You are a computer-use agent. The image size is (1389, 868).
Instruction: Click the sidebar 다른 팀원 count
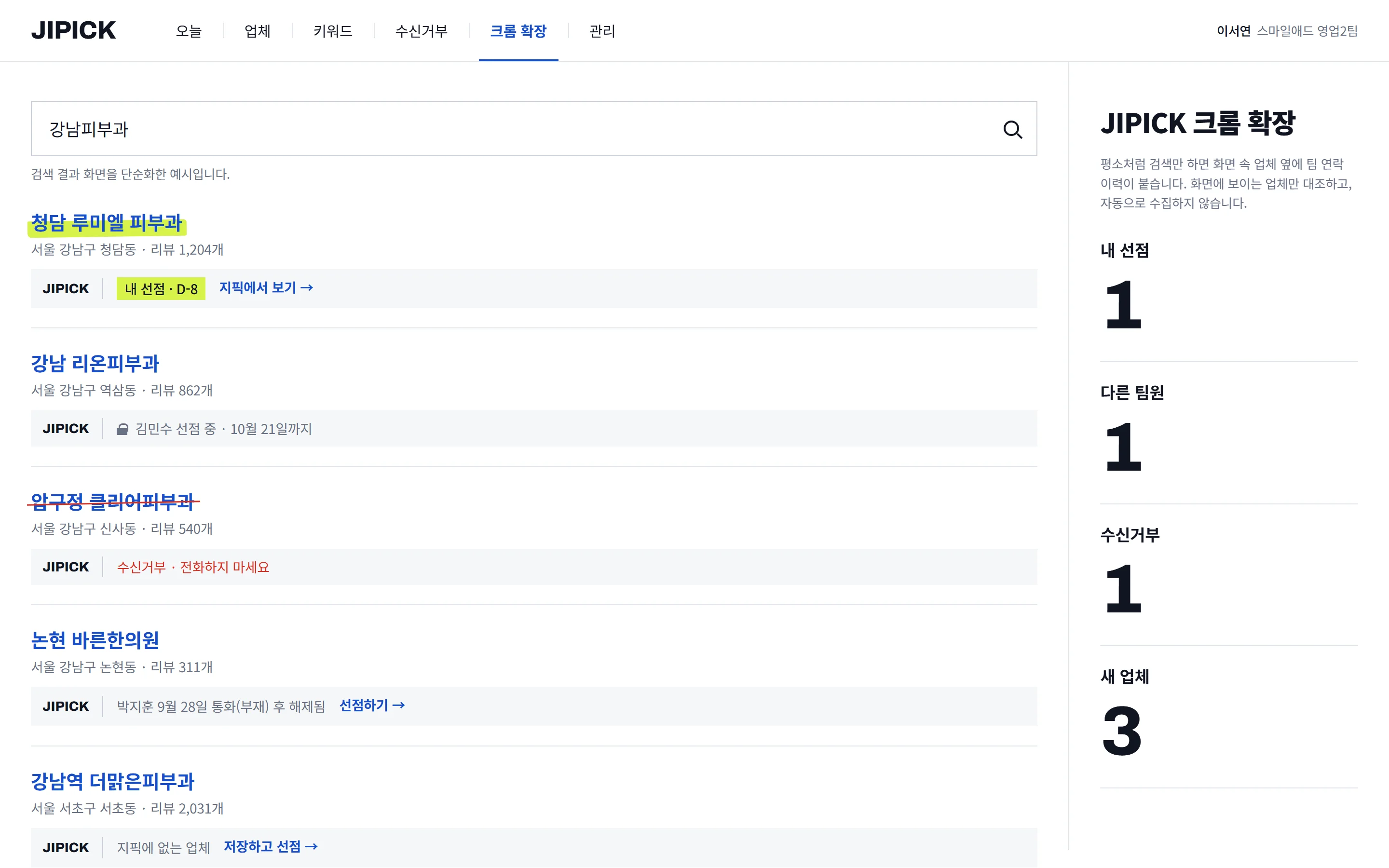click(x=1123, y=446)
